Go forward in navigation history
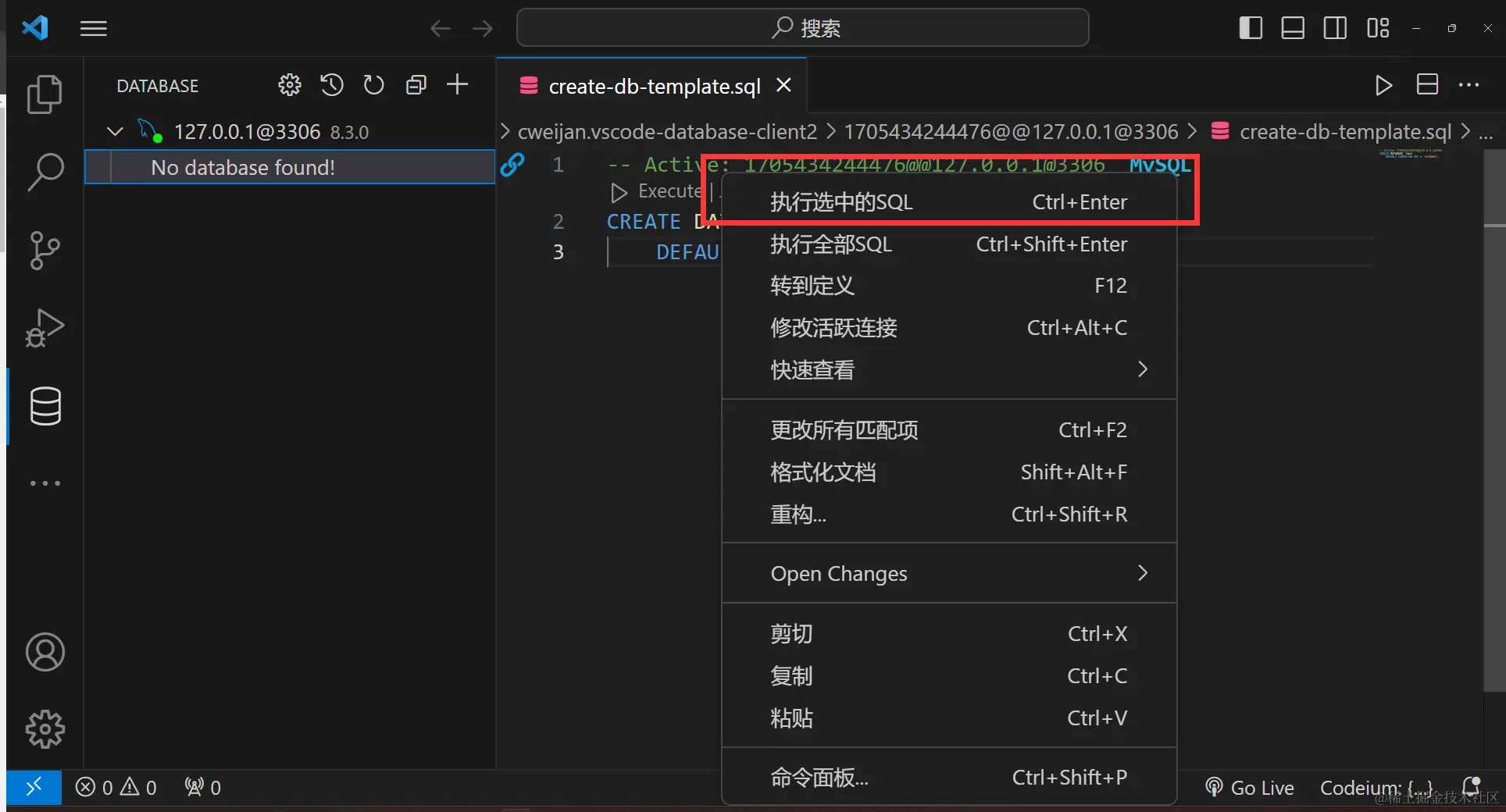Screen dimensions: 1506x812 (483, 29)
